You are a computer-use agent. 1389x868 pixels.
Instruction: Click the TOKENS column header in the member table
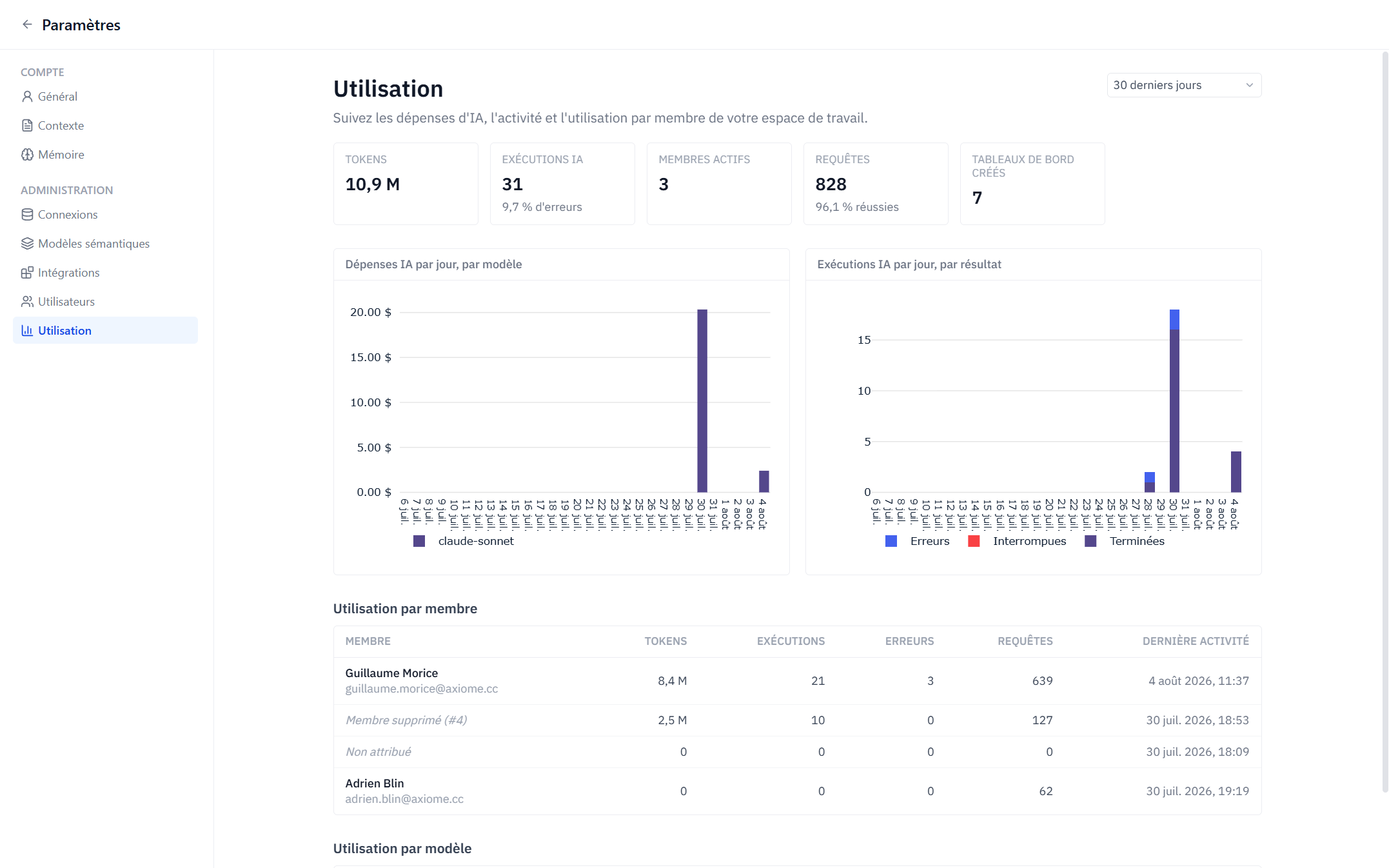coord(665,641)
